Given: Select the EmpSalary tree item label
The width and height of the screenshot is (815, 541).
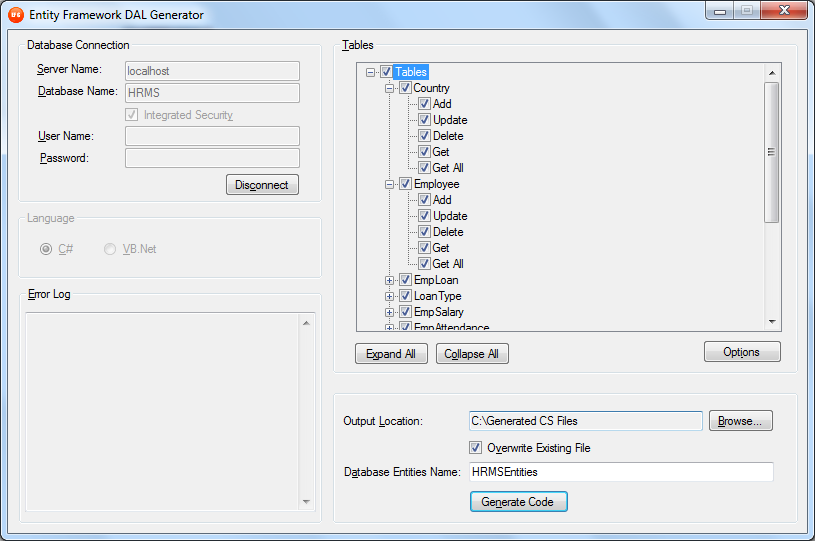Looking at the screenshot, I should click(x=439, y=312).
